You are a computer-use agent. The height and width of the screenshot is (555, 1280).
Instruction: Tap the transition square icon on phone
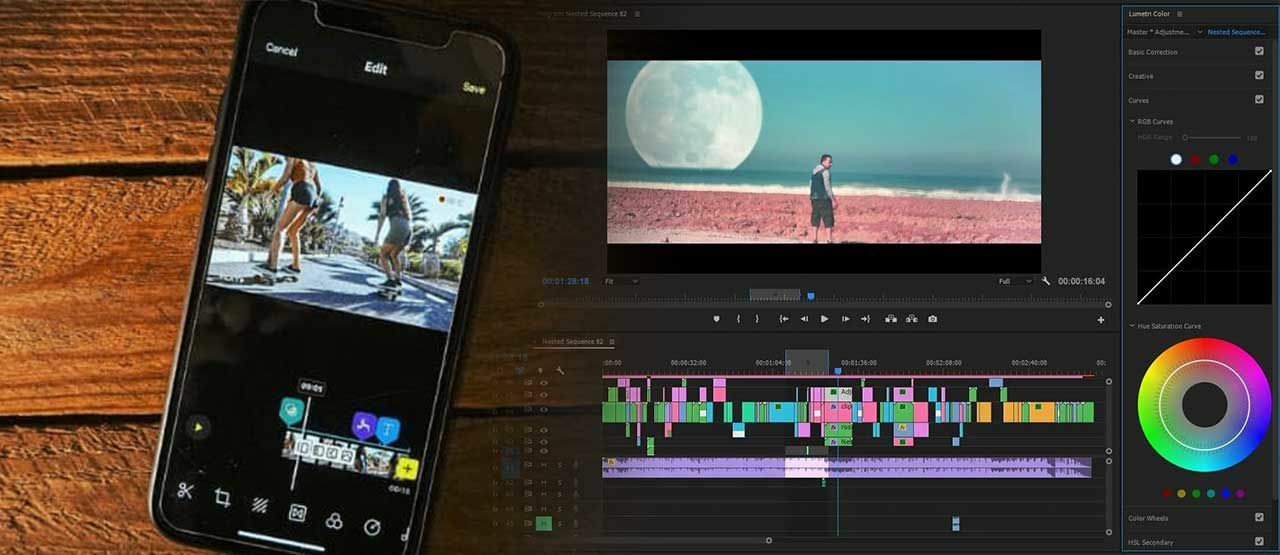297,513
